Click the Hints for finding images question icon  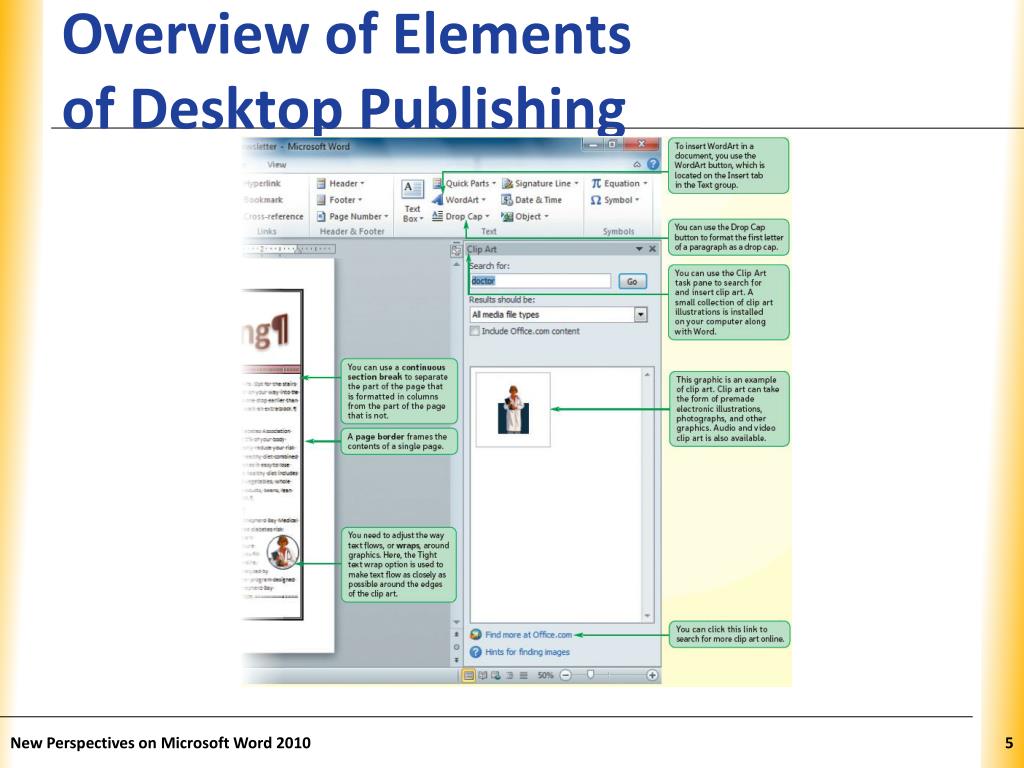(475, 652)
